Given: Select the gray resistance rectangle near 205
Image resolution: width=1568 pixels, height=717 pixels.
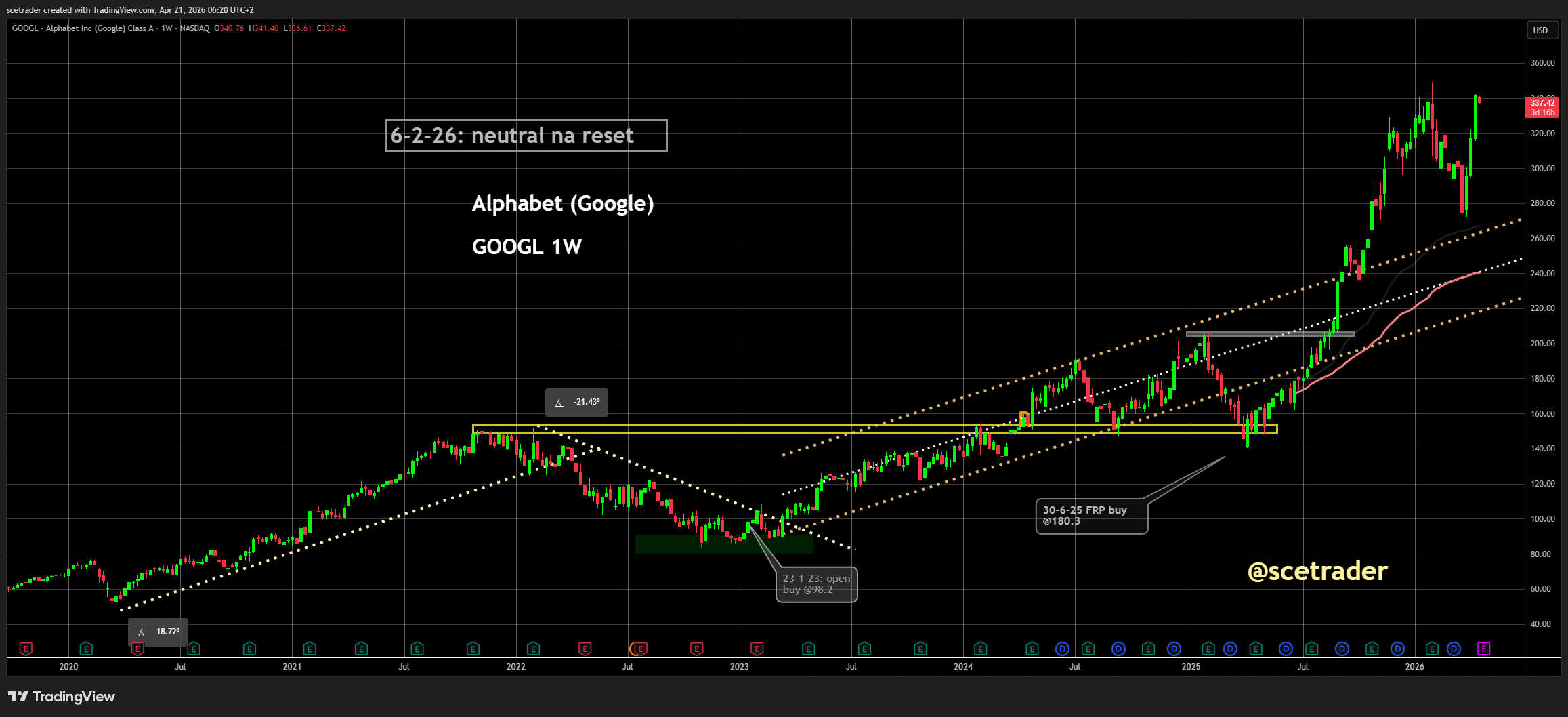Looking at the screenshot, I should (x=1271, y=334).
